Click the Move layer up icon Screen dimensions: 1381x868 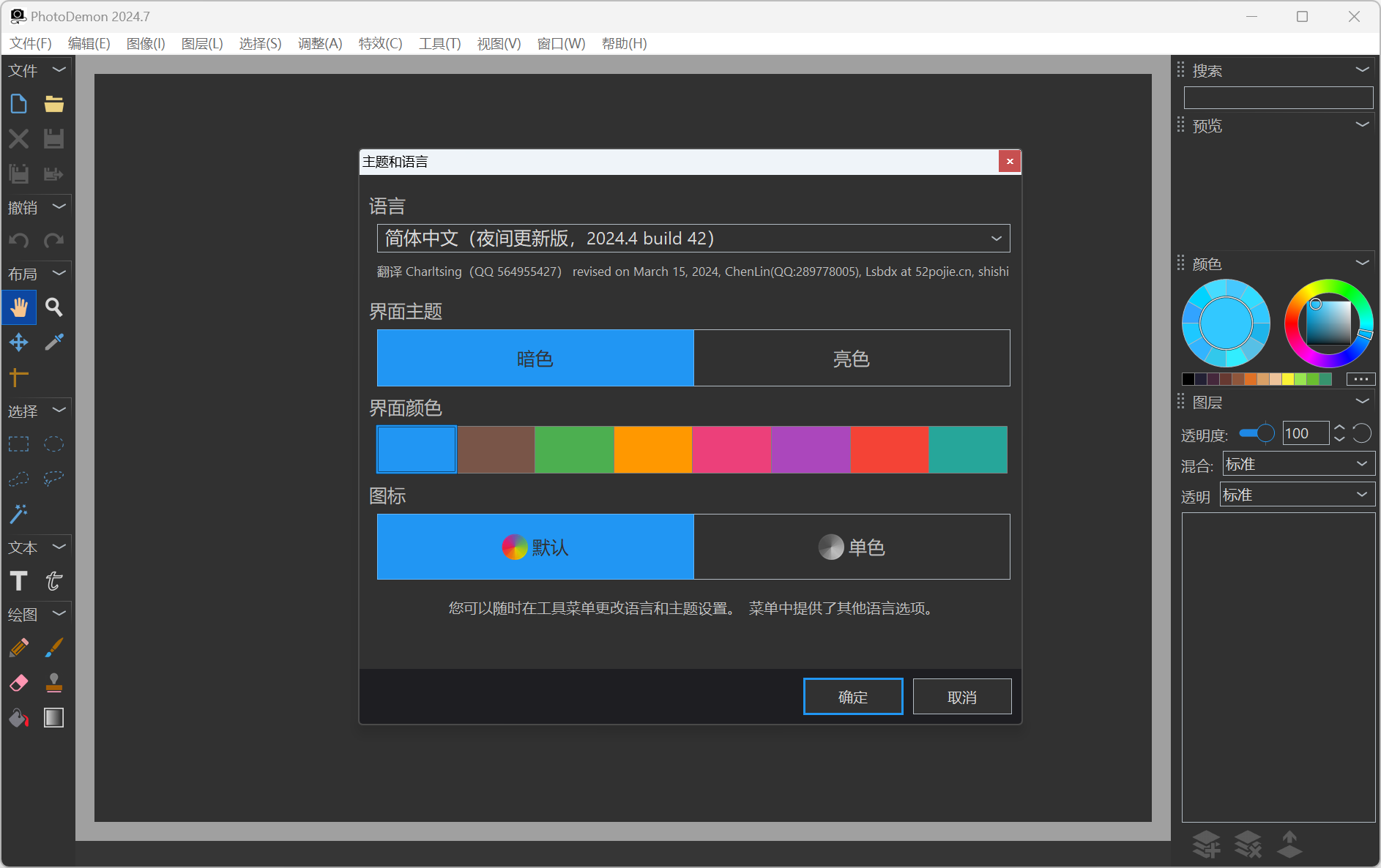pyautogui.click(x=1289, y=845)
